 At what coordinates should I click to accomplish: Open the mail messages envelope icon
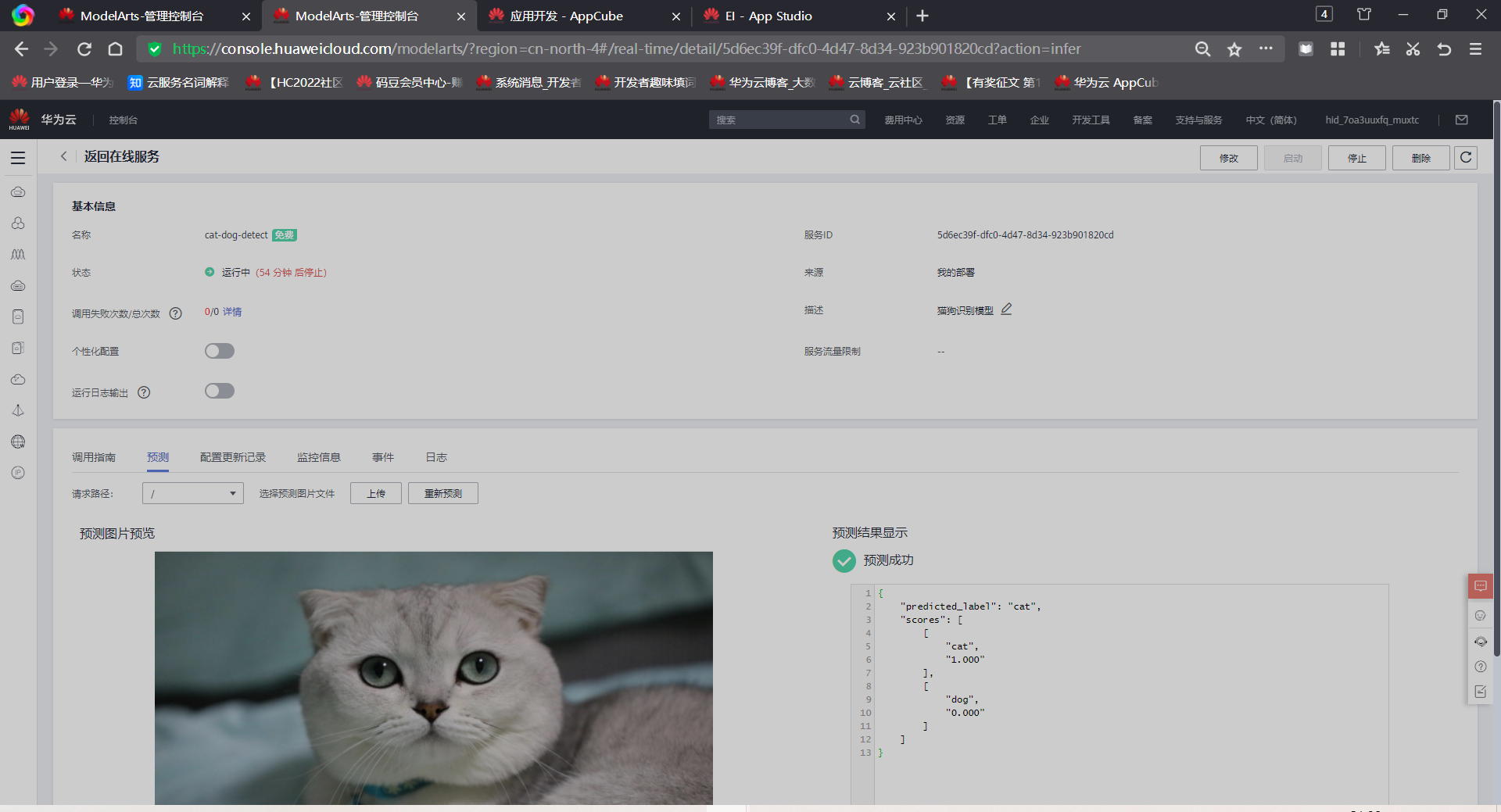click(x=1462, y=120)
